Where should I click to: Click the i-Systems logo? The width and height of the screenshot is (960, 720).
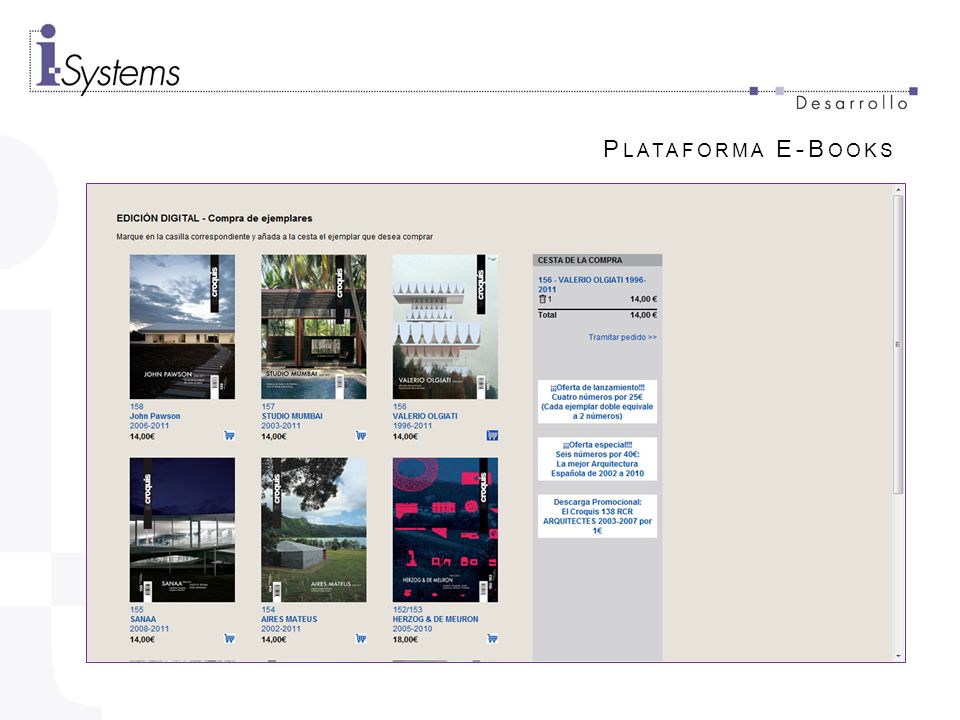107,60
